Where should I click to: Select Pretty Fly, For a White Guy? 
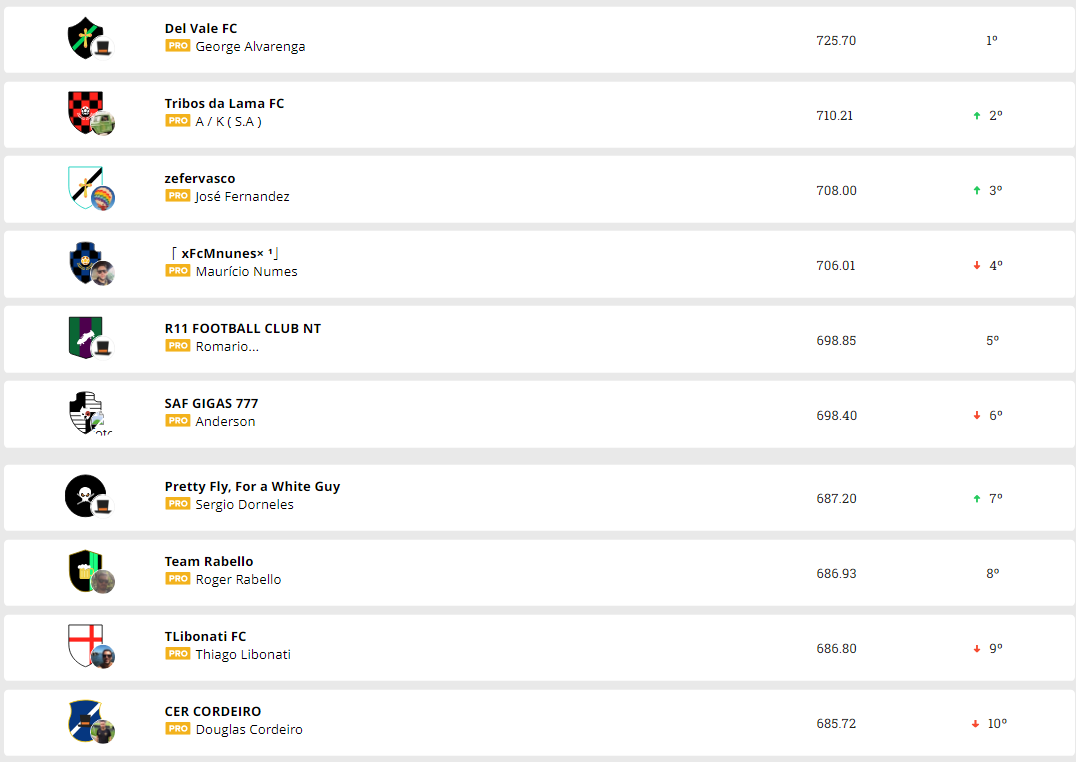252,487
